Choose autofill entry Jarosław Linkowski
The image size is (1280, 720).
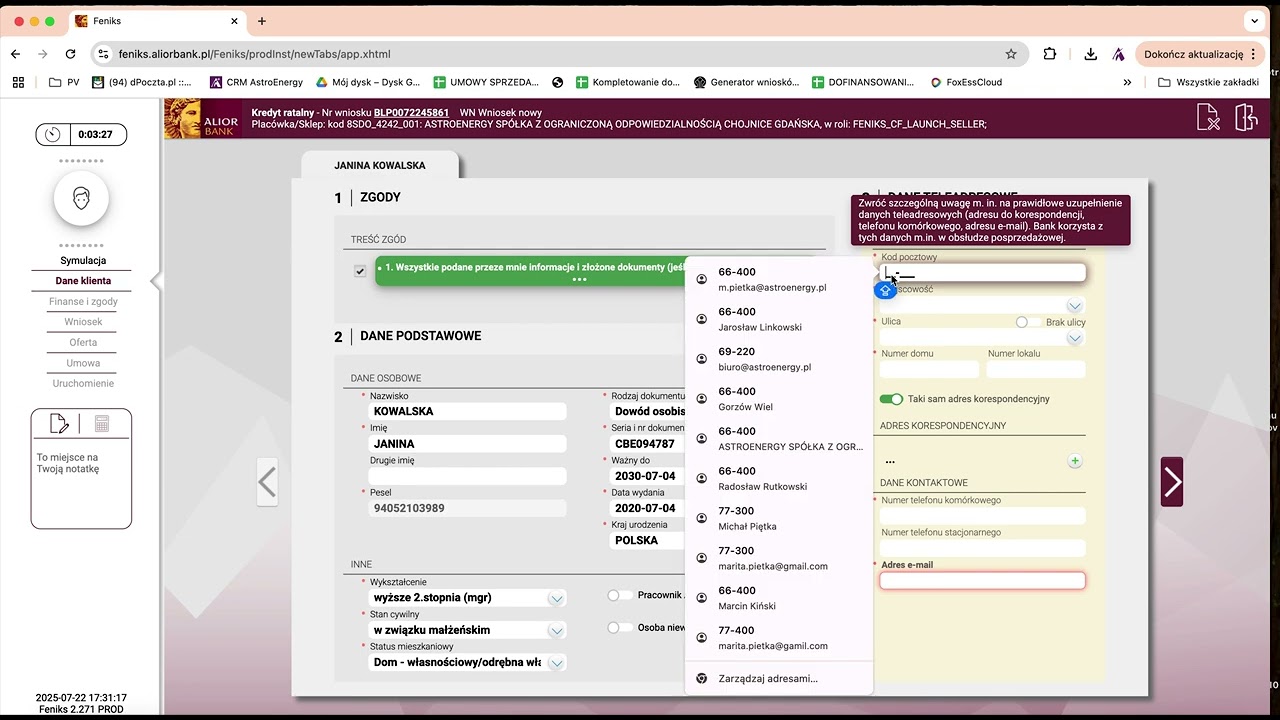[779, 320]
